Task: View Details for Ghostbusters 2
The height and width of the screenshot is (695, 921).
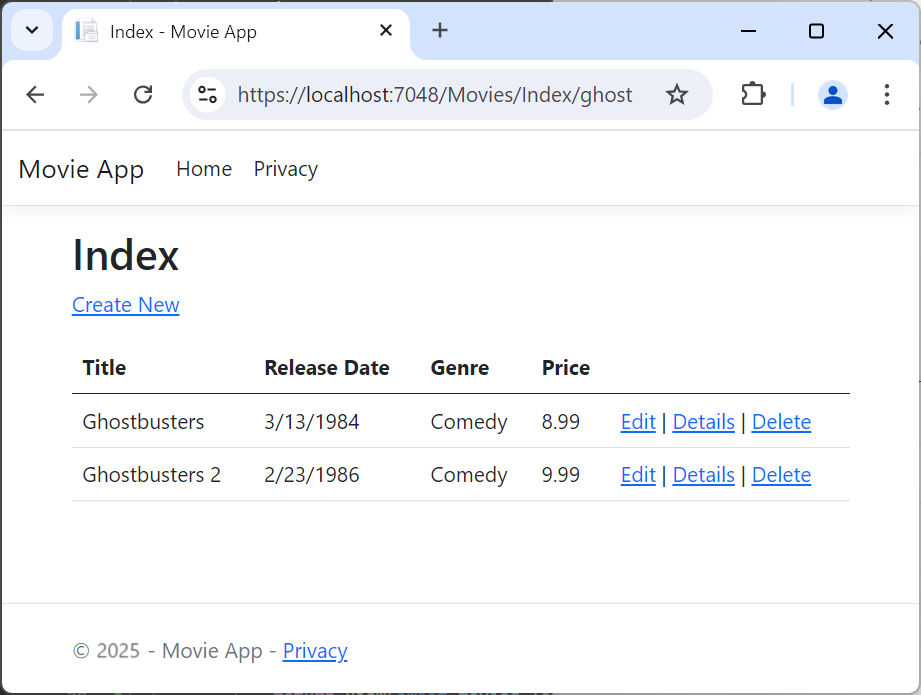Action: click(703, 474)
